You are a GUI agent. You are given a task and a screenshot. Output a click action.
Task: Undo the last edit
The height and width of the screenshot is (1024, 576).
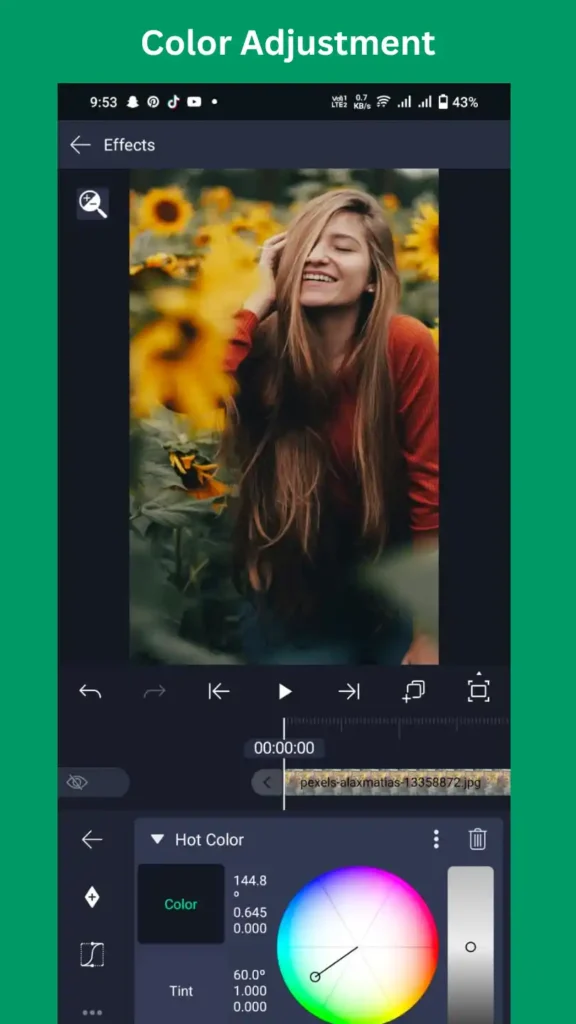(90, 692)
